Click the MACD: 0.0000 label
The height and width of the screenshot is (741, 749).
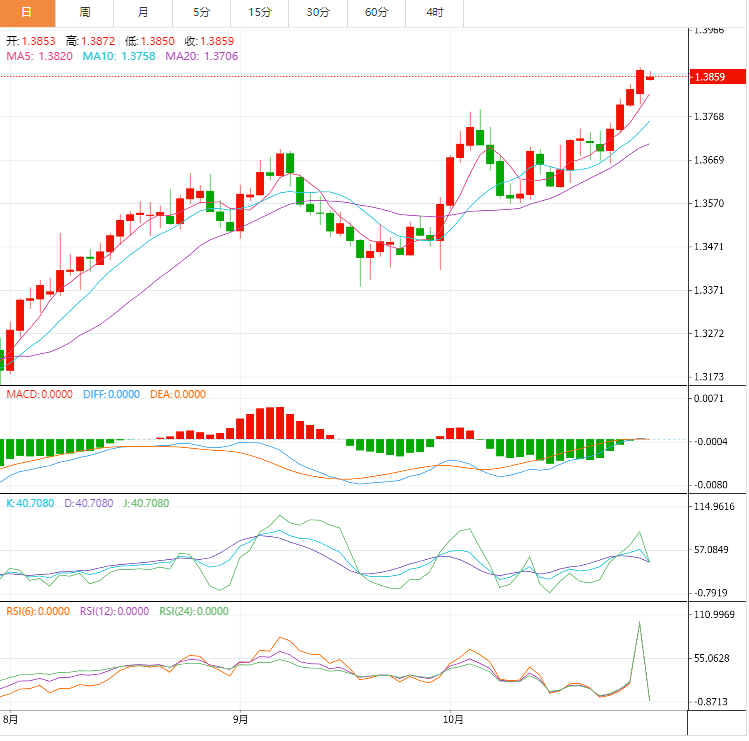39,395
